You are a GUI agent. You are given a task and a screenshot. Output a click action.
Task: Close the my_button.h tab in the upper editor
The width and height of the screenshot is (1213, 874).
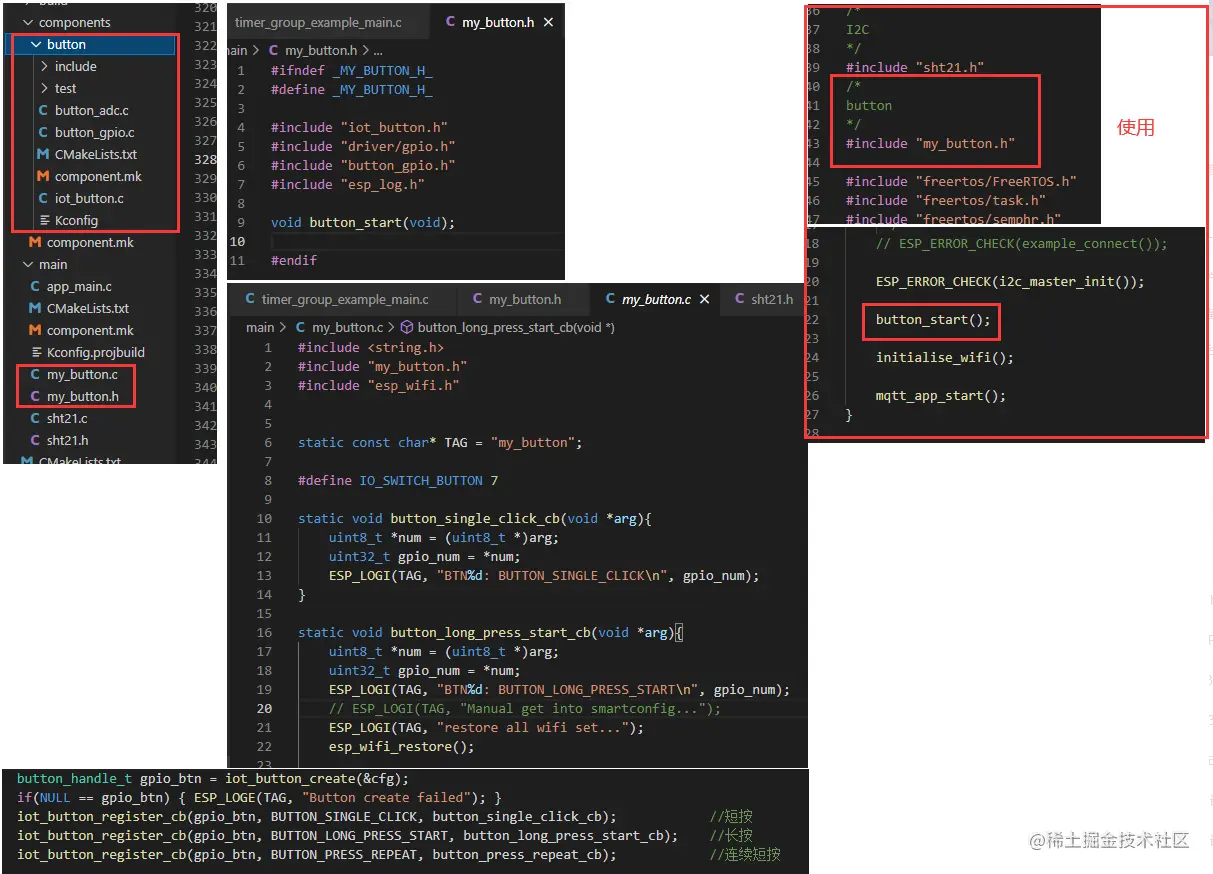(x=547, y=22)
